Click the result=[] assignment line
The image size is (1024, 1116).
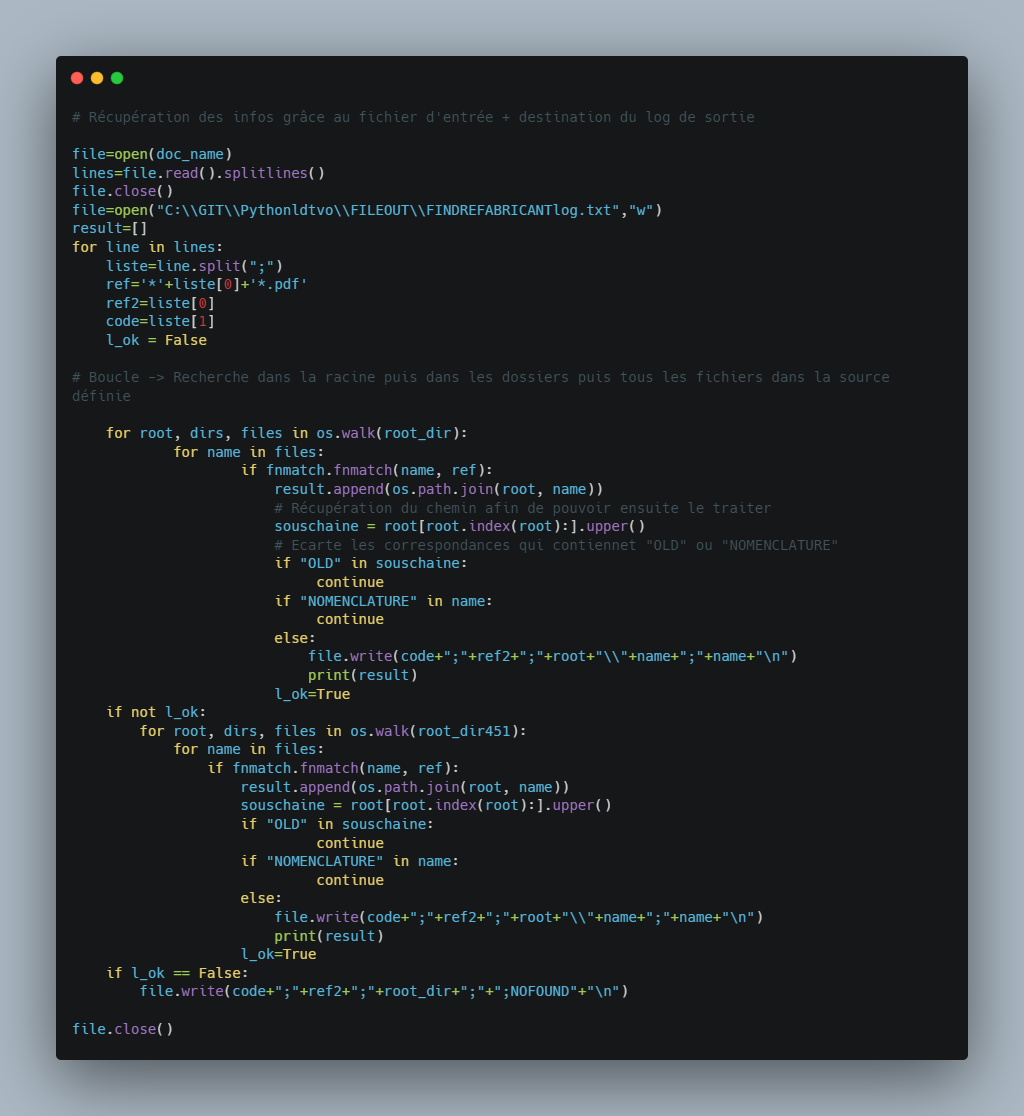pos(110,228)
